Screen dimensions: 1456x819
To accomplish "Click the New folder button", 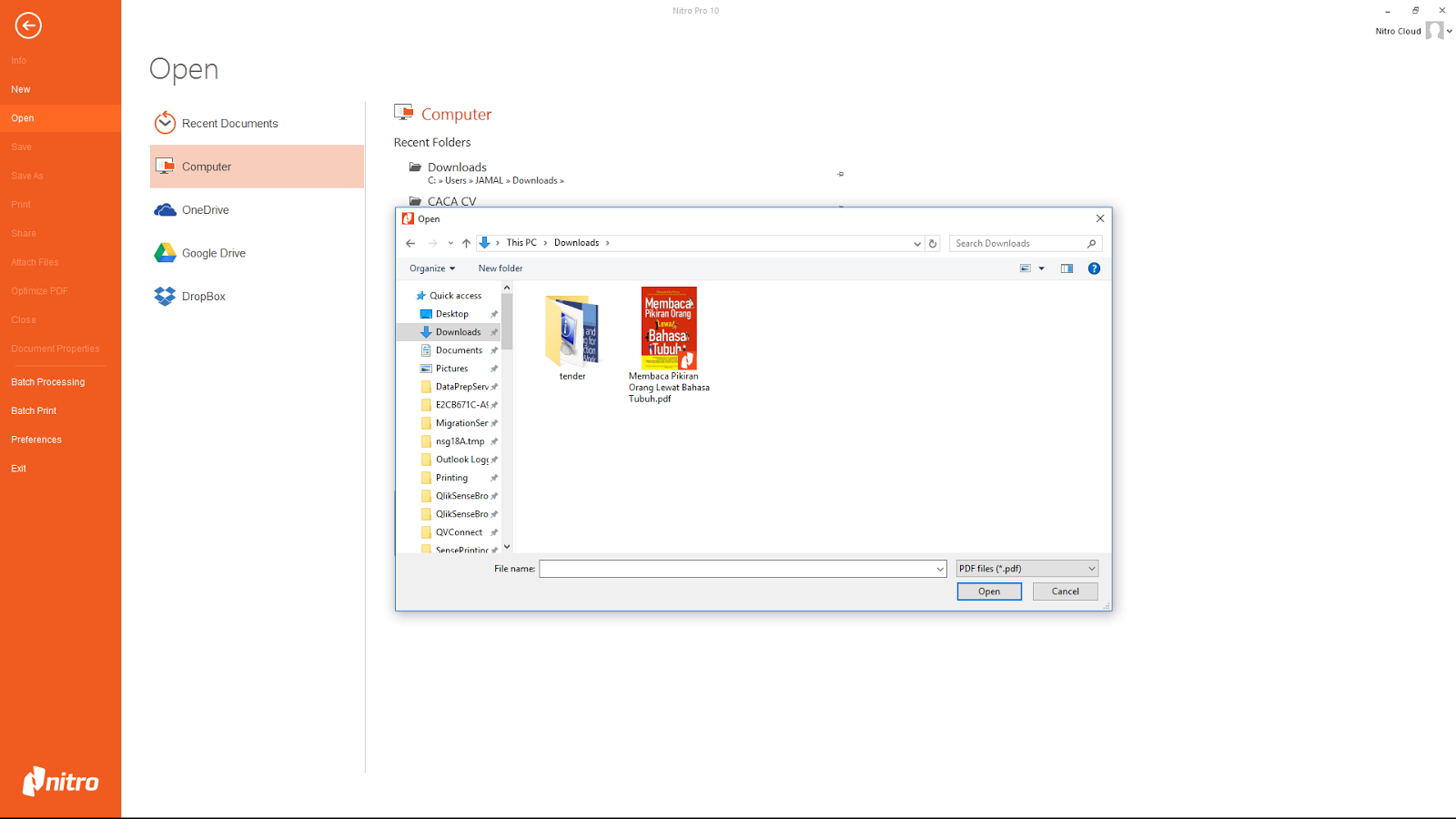I will coord(500,268).
